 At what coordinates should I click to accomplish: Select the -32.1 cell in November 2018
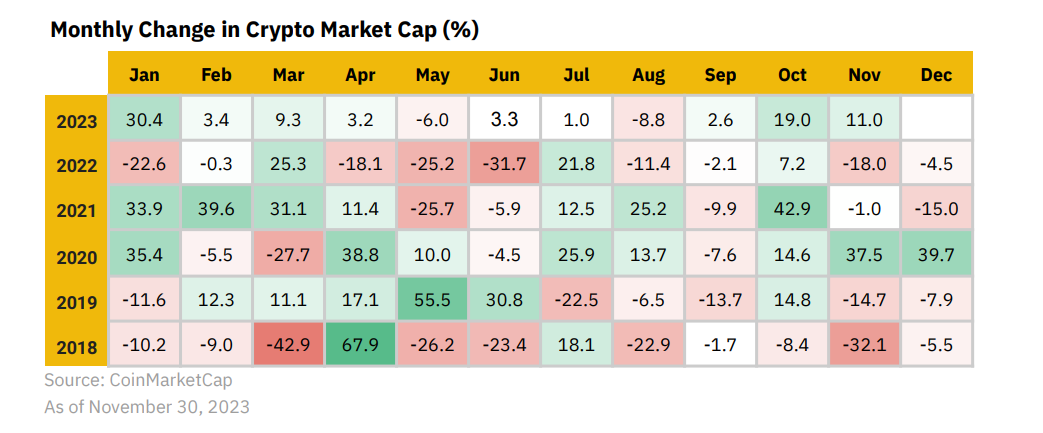click(x=864, y=346)
